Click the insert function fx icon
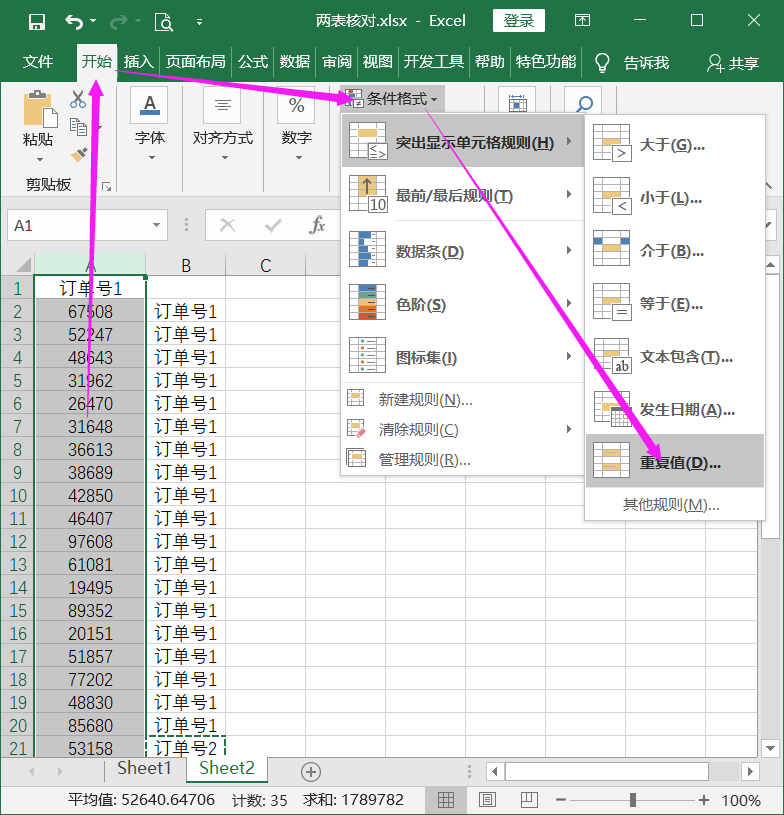784x815 pixels. pyautogui.click(x=317, y=225)
